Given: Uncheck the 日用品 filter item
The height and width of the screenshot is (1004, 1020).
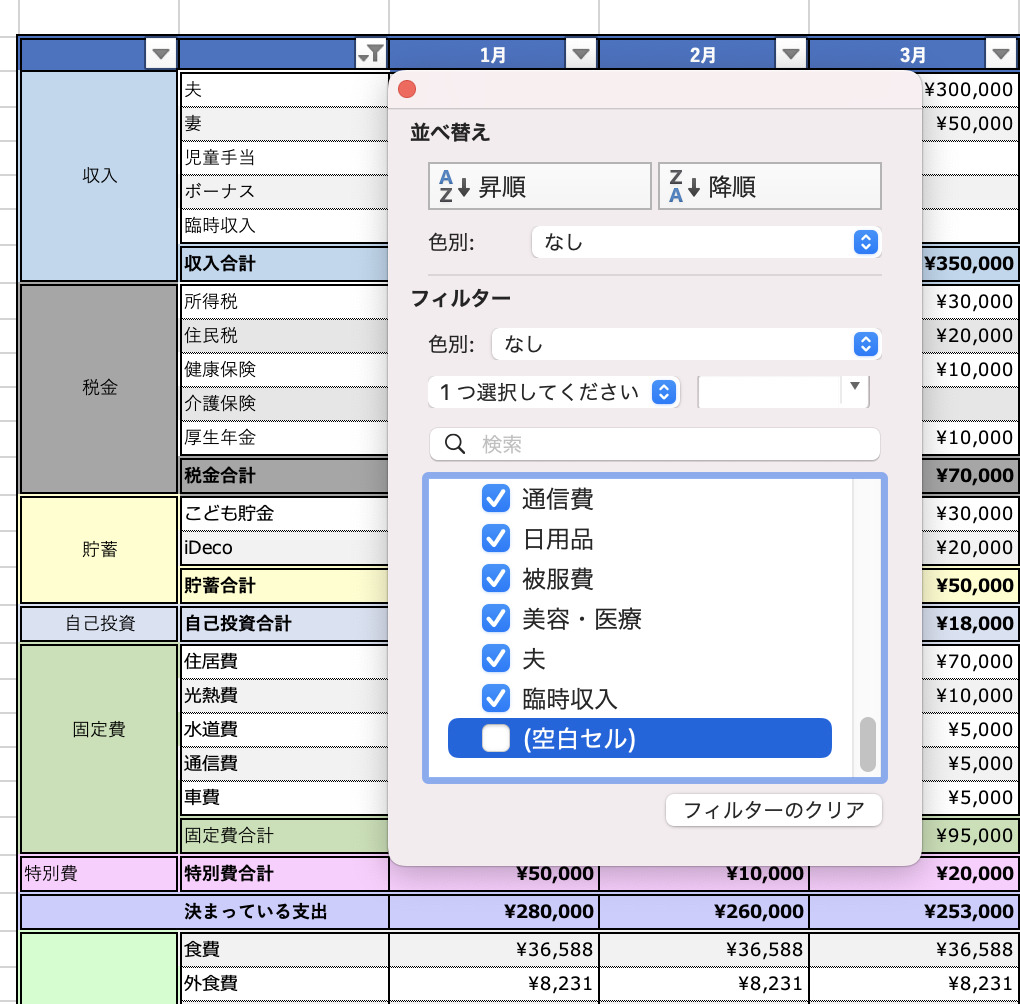Looking at the screenshot, I should [x=496, y=538].
